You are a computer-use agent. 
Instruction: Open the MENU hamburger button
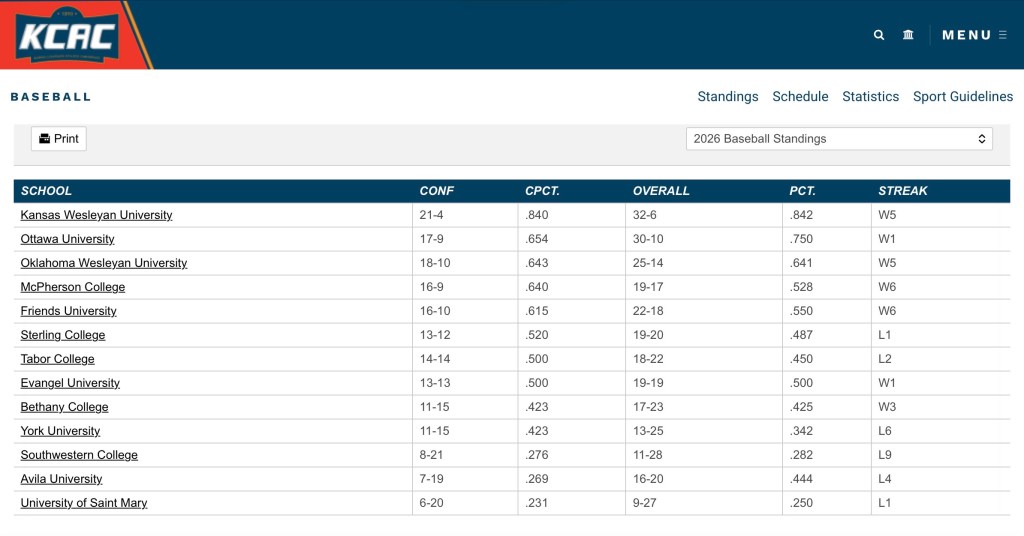coord(973,35)
